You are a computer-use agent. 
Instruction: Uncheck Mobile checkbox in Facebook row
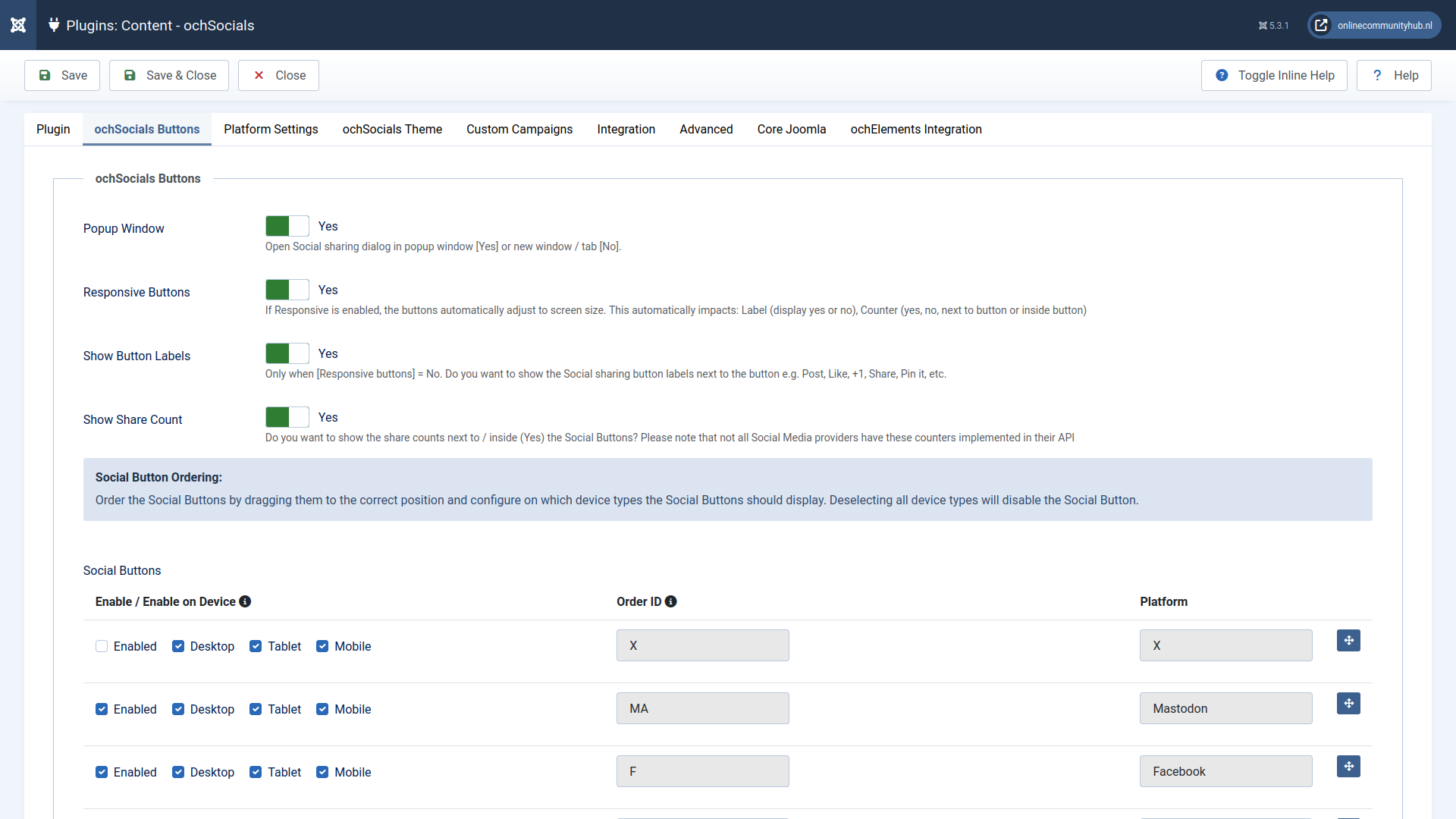(x=322, y=772)
